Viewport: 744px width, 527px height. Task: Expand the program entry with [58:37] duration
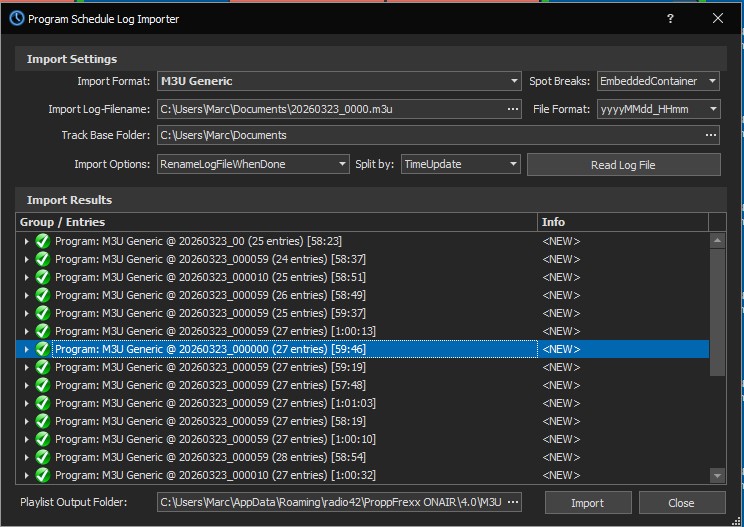26,259
